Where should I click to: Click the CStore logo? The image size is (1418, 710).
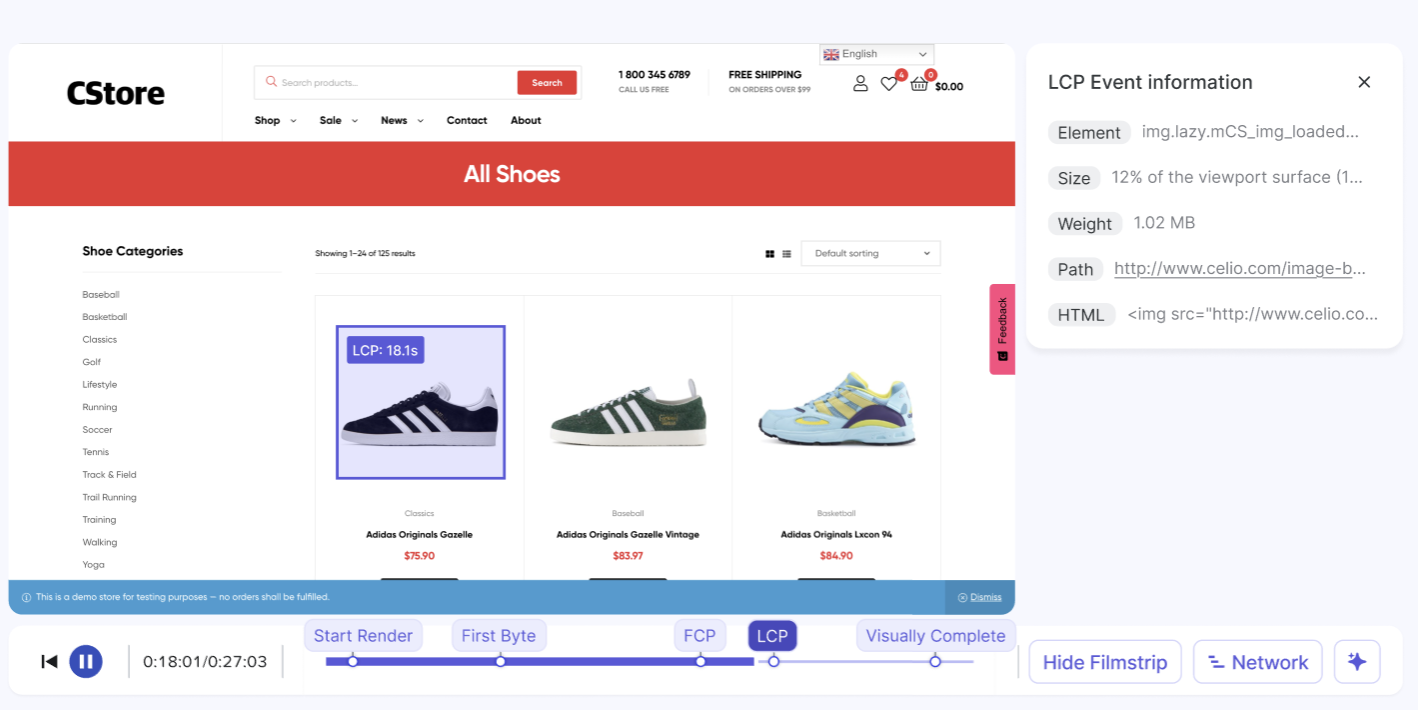pyautogui.click(x=115, y=94)
